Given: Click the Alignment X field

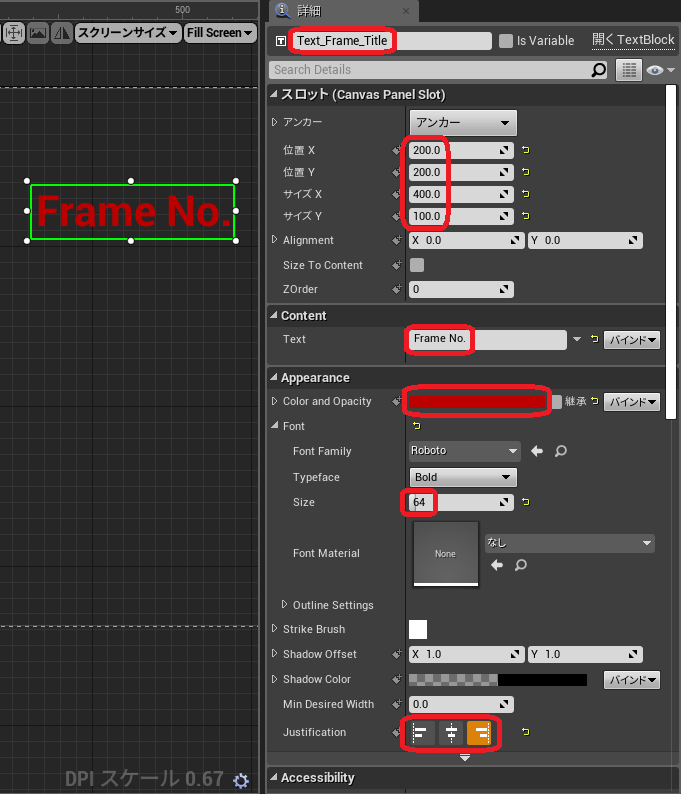Looking at the screenshot, I should tap(466, 241).
